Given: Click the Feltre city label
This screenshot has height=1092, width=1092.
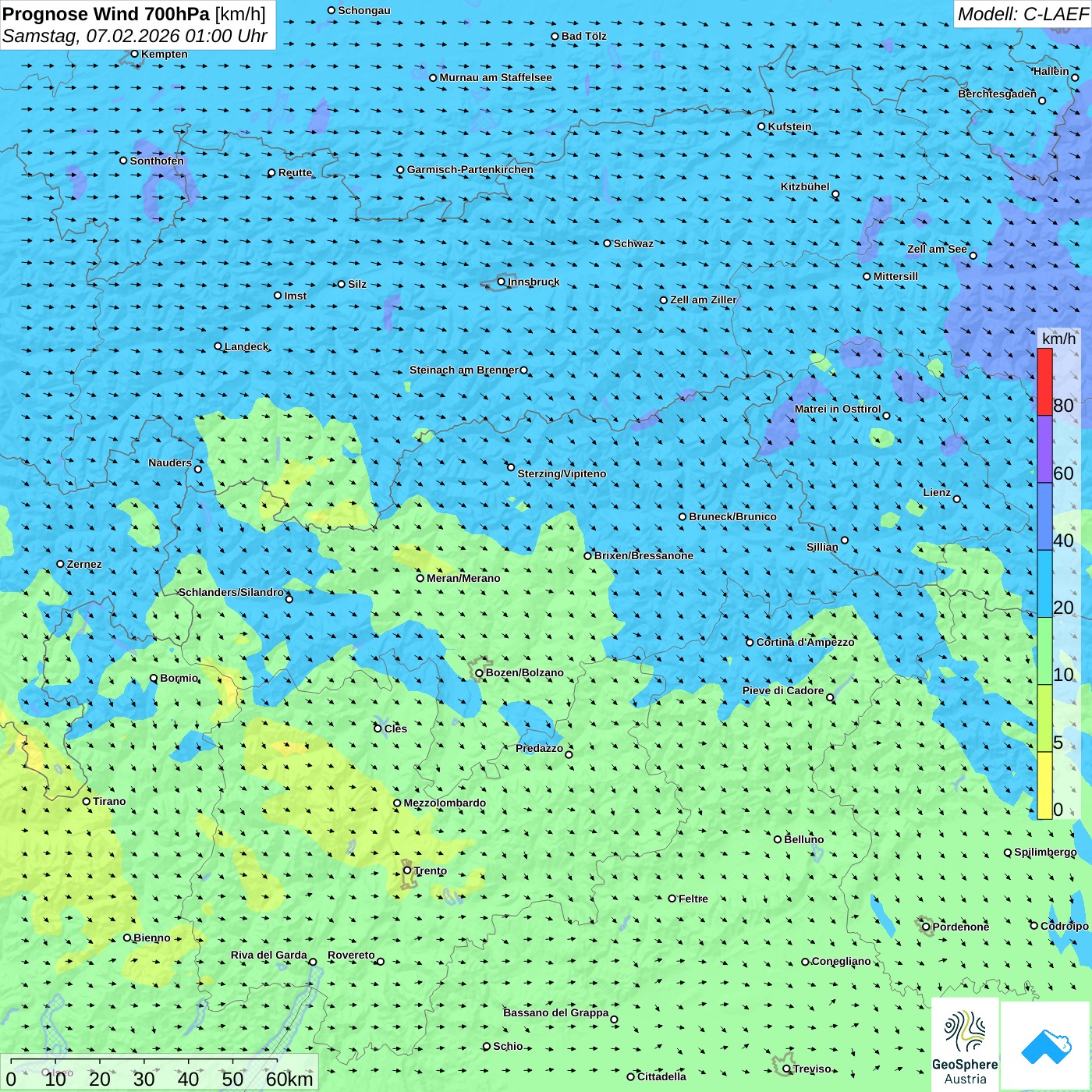Looking at the screenshot, I should click(x=693, y=899).
